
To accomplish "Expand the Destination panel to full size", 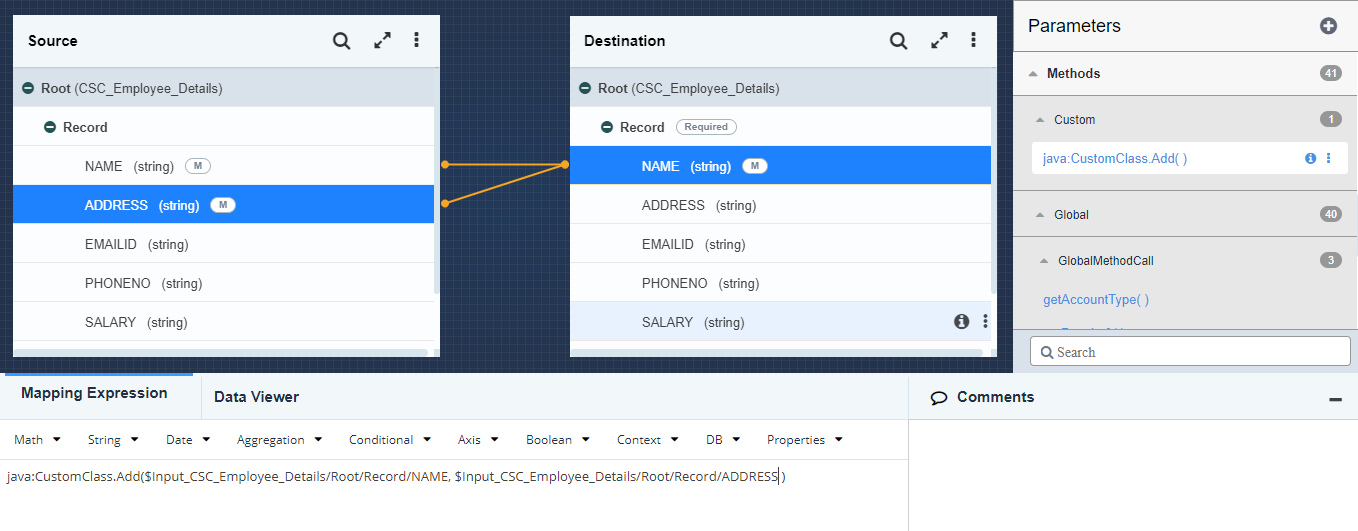I will click(939, 41).
